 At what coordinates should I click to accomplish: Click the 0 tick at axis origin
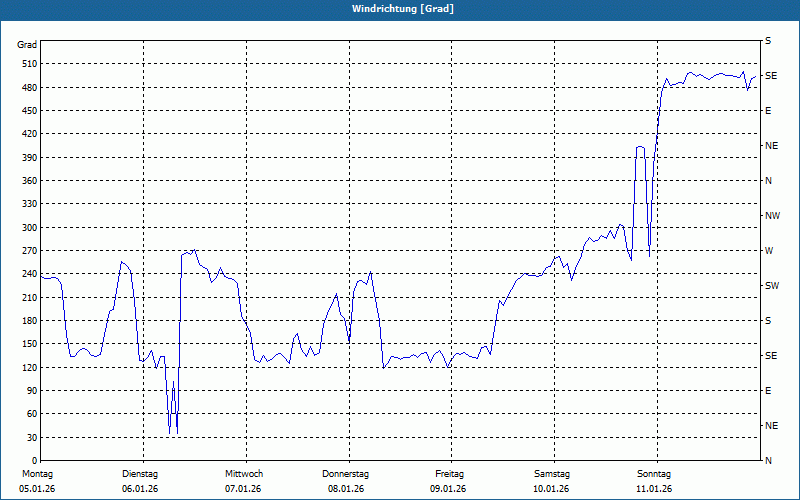[34, 461]
